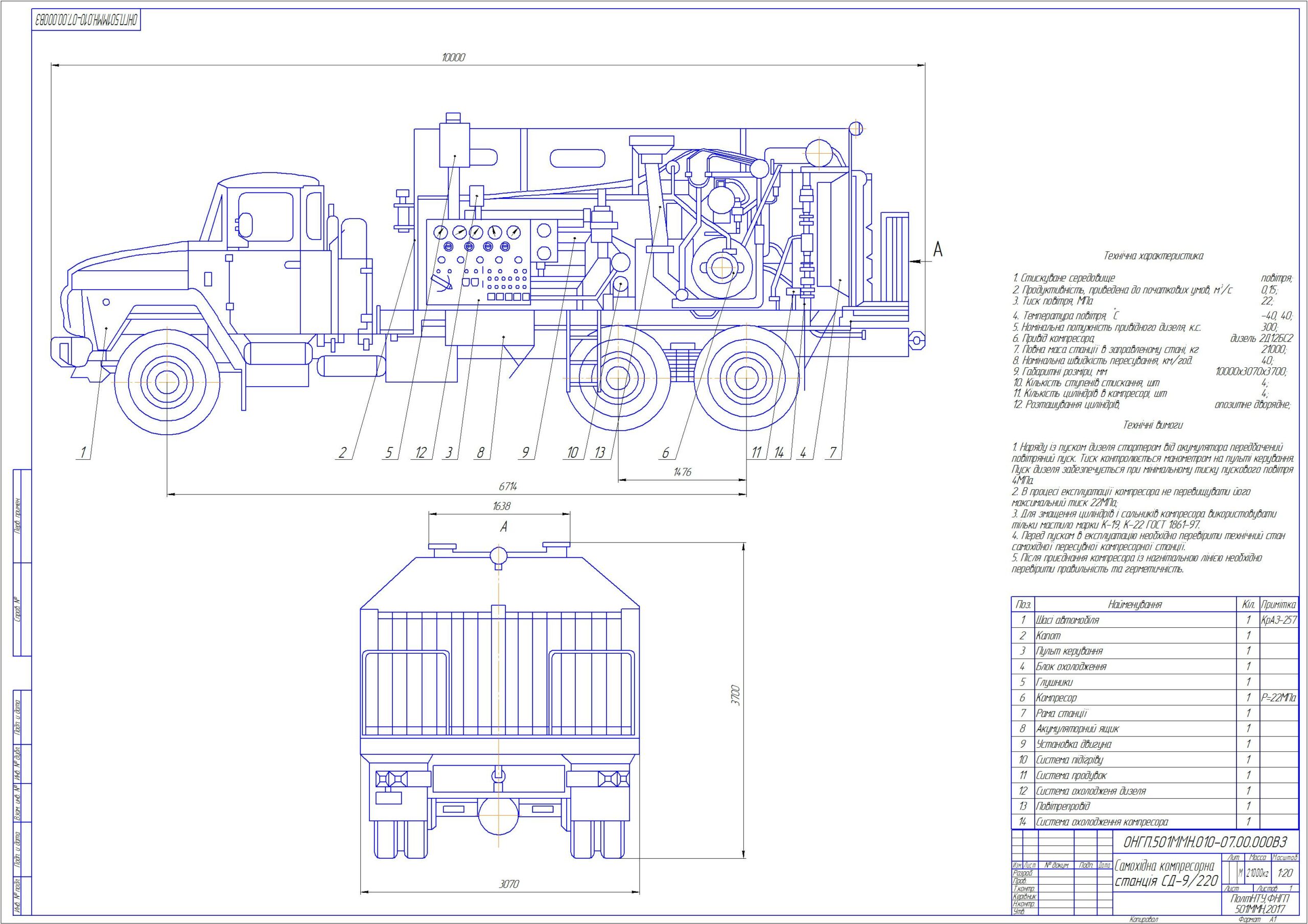
Task: Select the 'Рама станції' table row
Action: 1154,713
